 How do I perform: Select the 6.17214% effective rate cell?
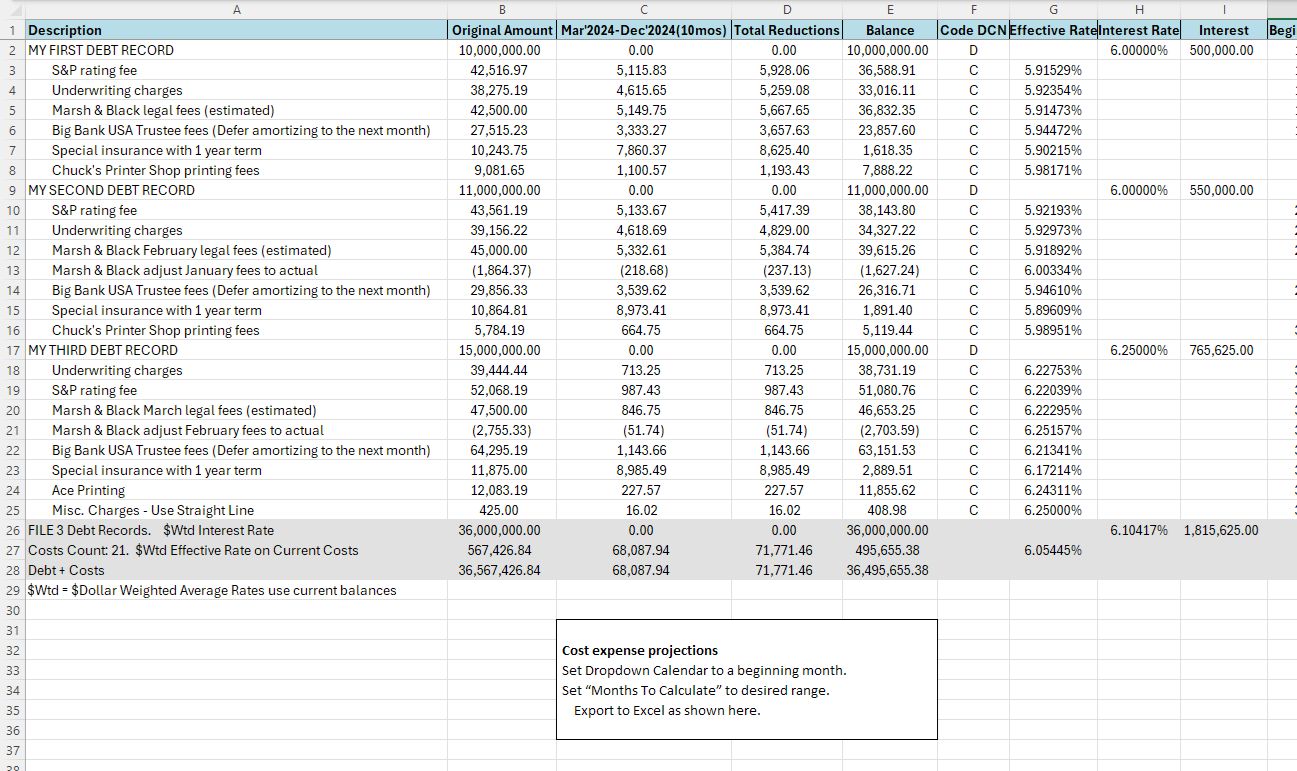[1053, 470]
